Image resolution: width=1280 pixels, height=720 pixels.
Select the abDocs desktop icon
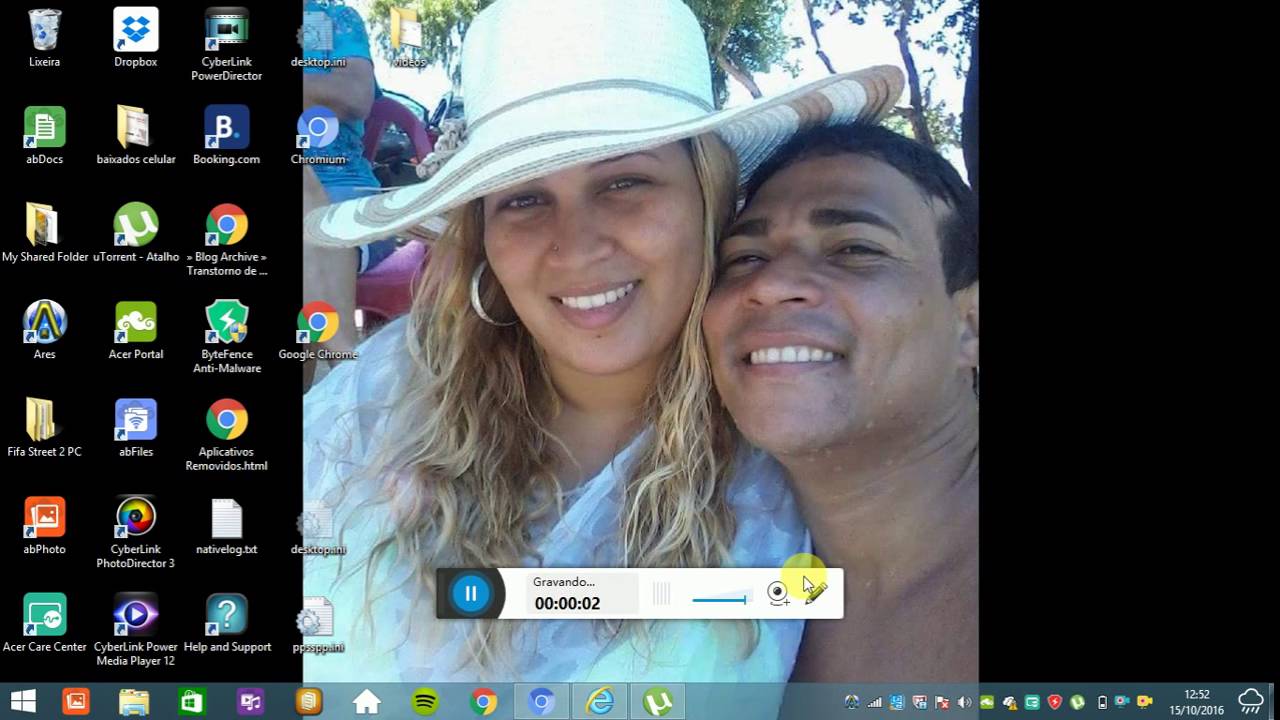tap(44, 136)
